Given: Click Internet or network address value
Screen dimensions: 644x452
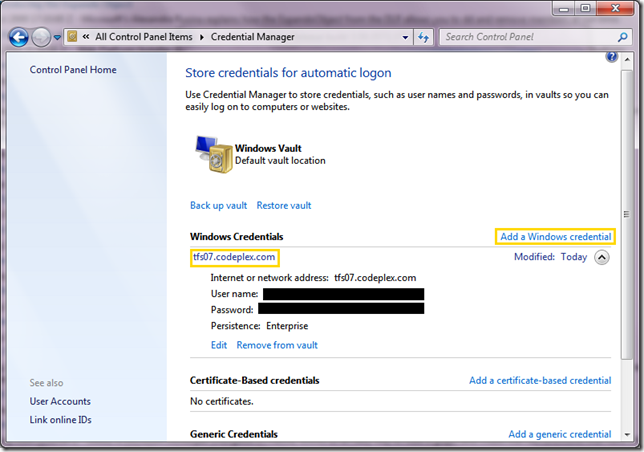Looking at the screenshot, I should 375,278.
